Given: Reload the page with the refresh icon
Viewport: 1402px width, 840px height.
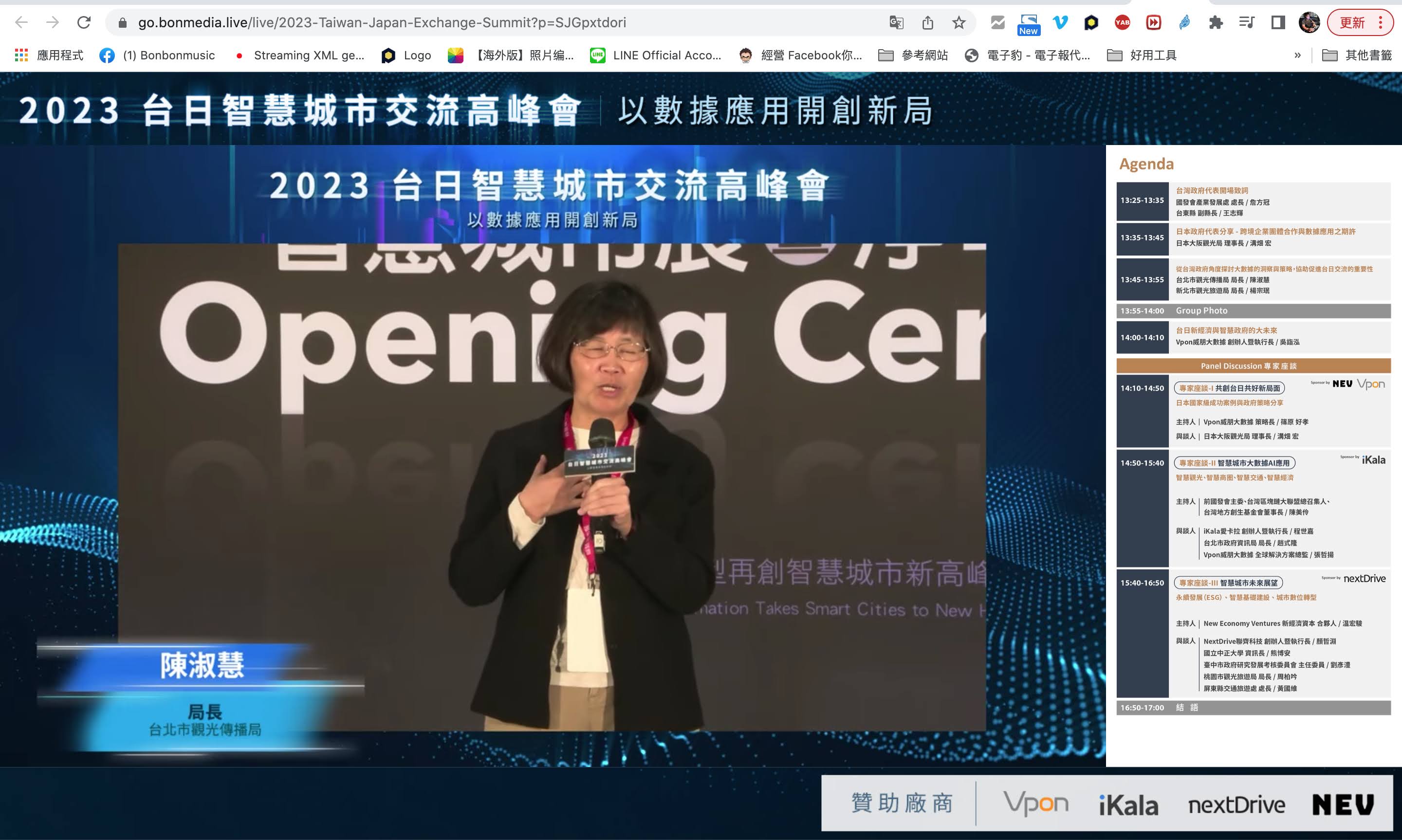Looking at the screenshot, I should (84, 23).
